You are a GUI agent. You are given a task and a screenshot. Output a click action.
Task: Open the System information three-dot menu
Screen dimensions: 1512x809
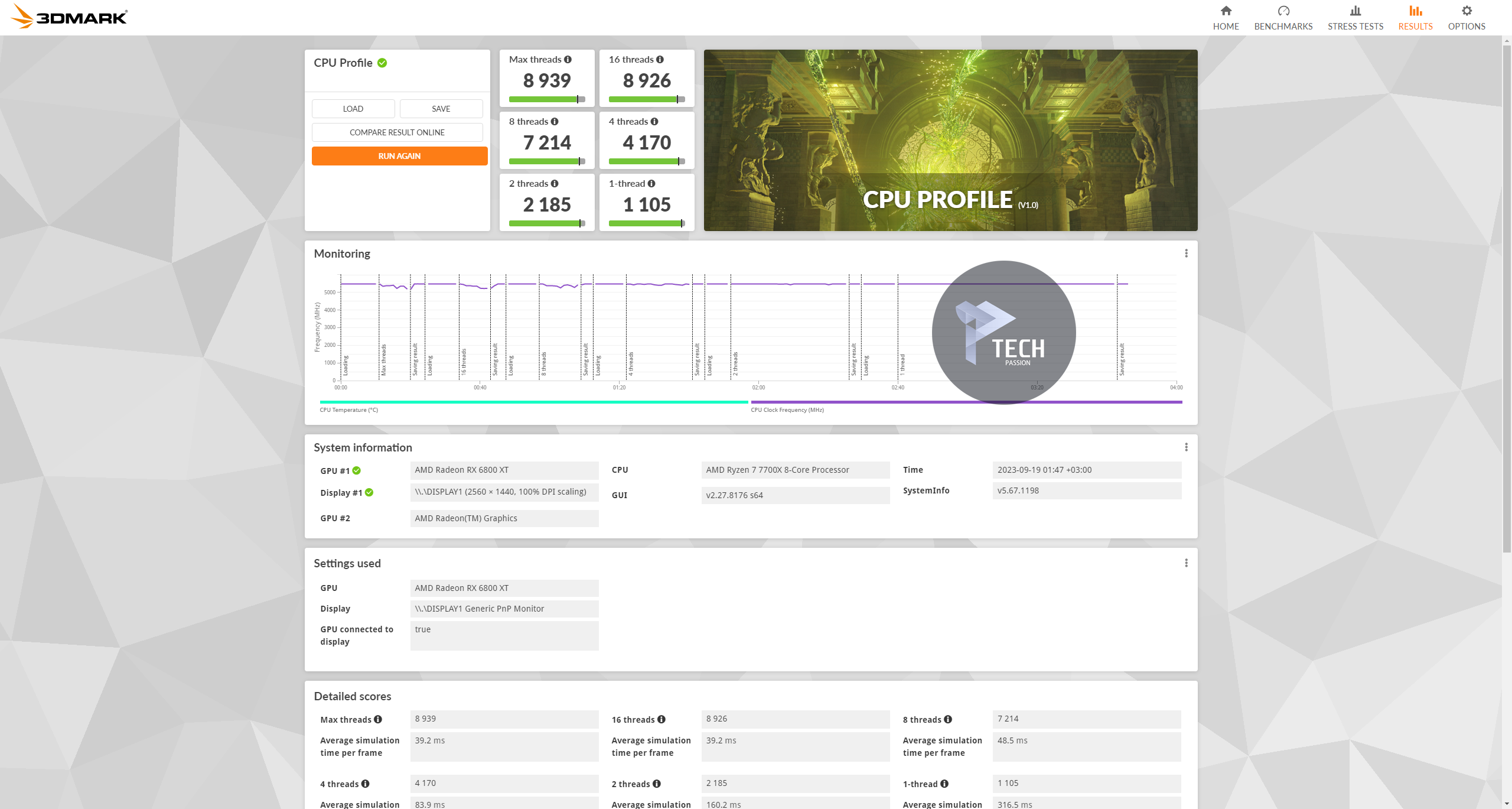pos(1186,447)
